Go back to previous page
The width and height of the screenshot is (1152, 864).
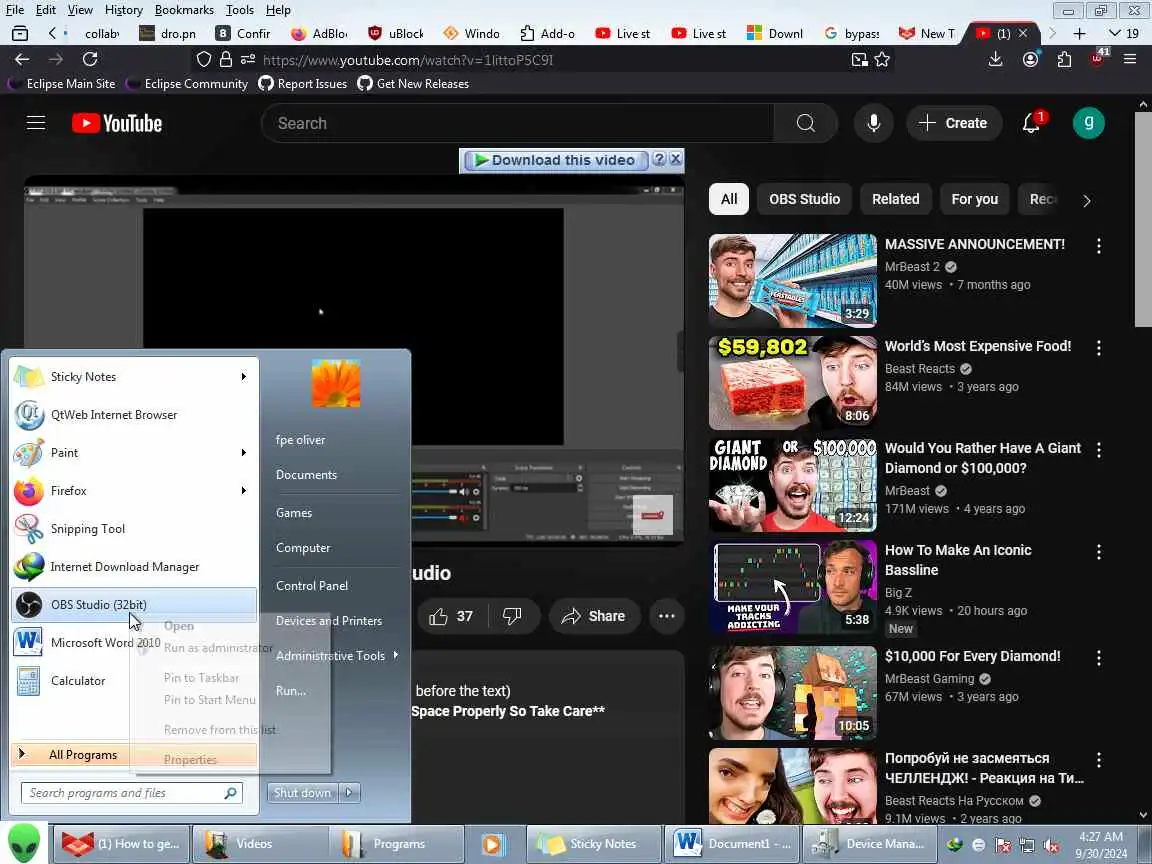point(23,60)
